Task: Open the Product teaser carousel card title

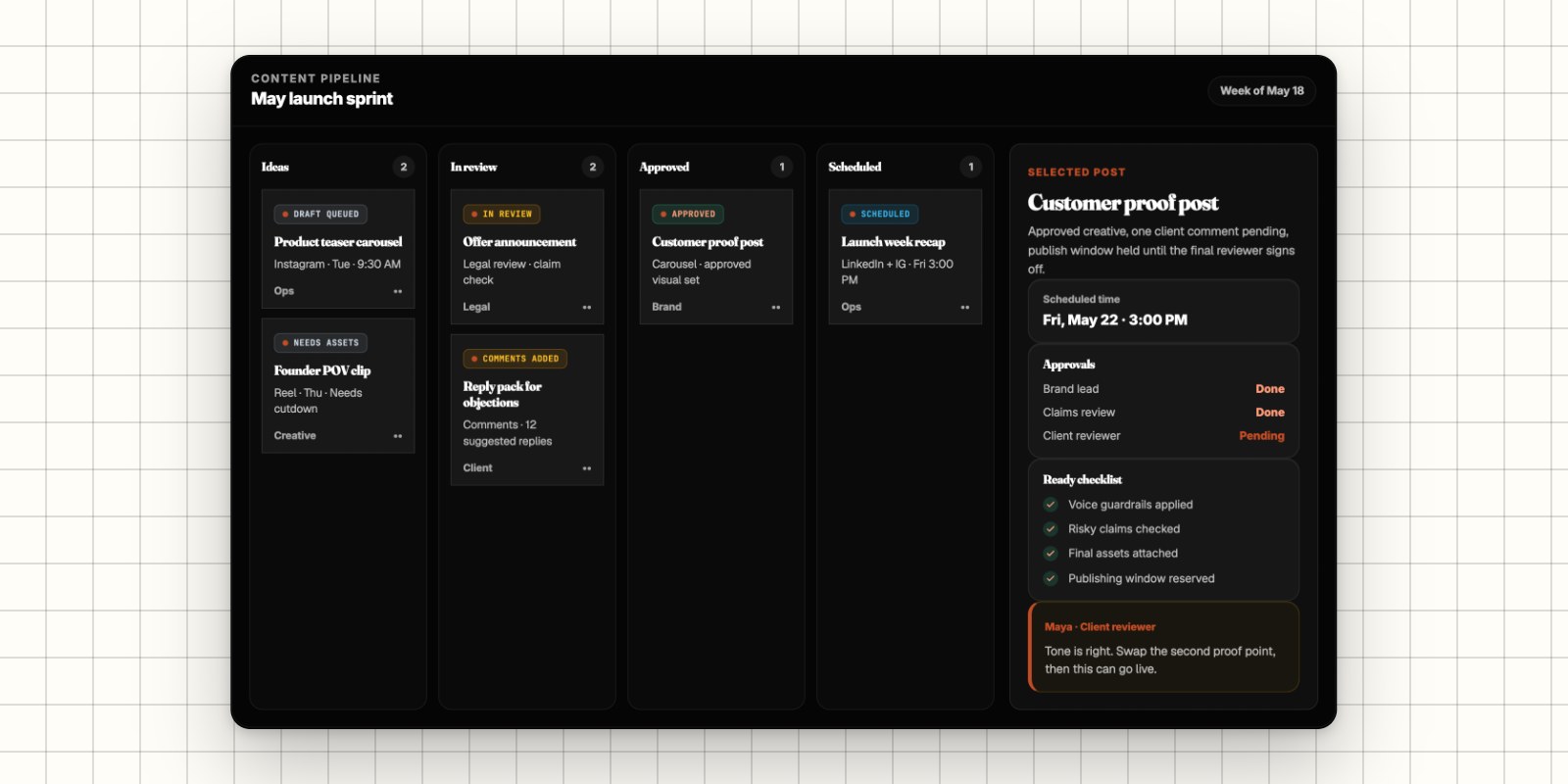Action: pos(338,242)
